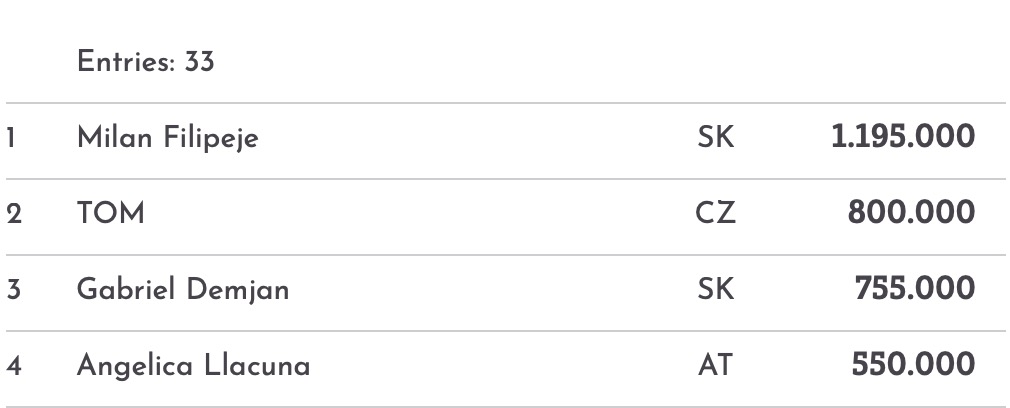Image resolution: width=1010 pixels, height=408 pixels.
Task: Click rank number 2 in the list
Action: [x=13, y=214]
